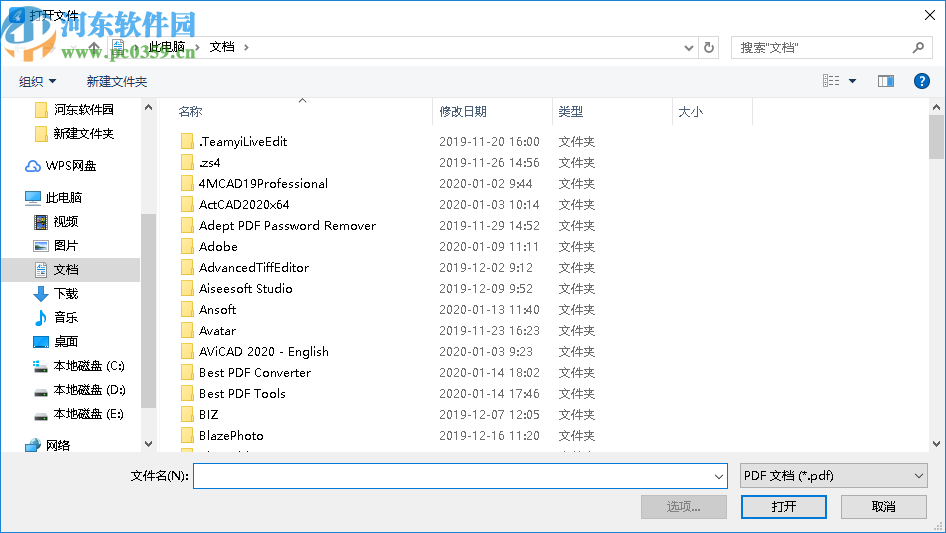The width and height of the screenshot is (946, 533).
Task: Select the WPS网盘 cloud icon
Action: pyautogui.click(x=33, y=166)
